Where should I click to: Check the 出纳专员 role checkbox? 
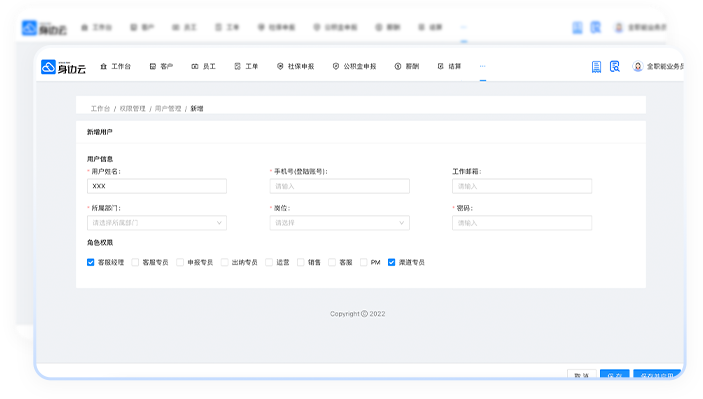[x=224, y=262]
